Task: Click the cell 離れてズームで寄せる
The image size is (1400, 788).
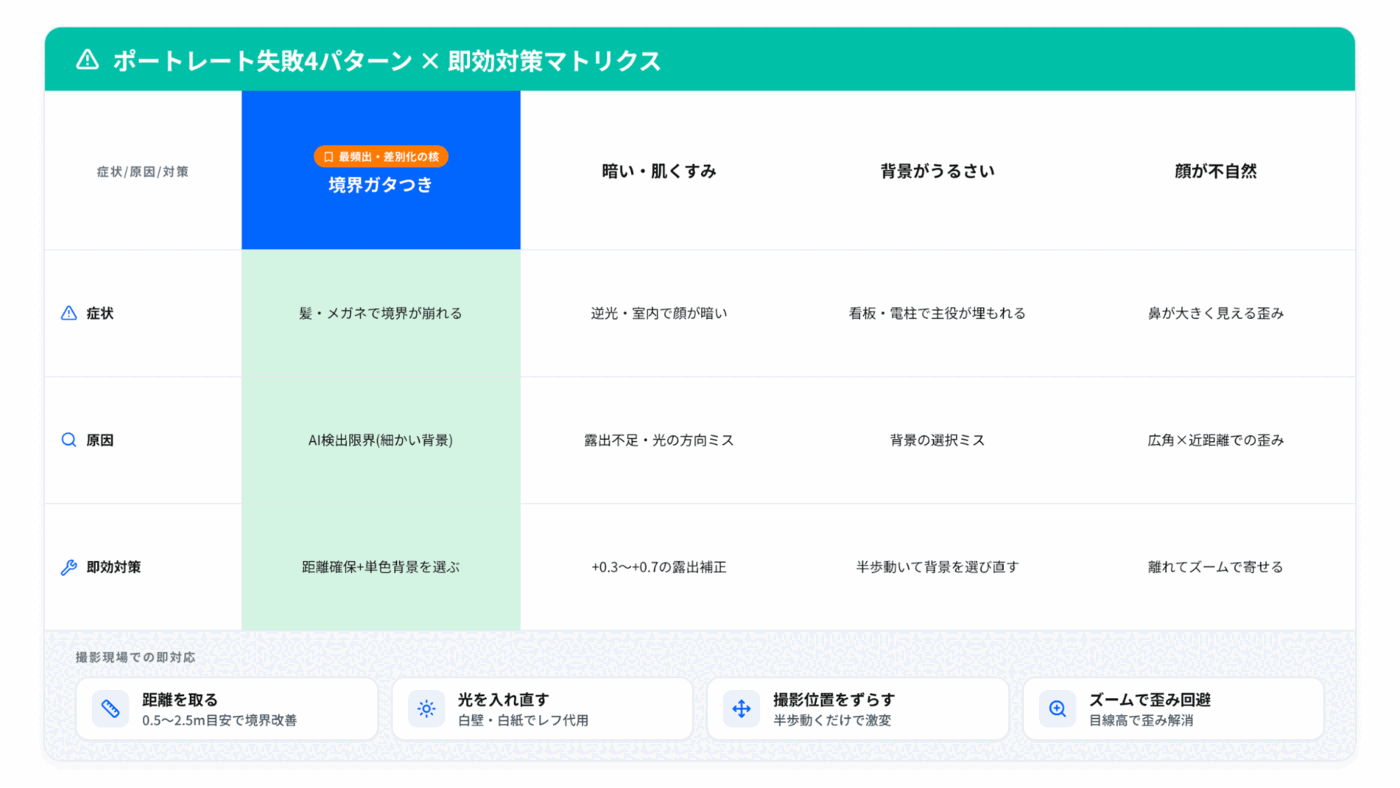Action: tap(1216, 567)
